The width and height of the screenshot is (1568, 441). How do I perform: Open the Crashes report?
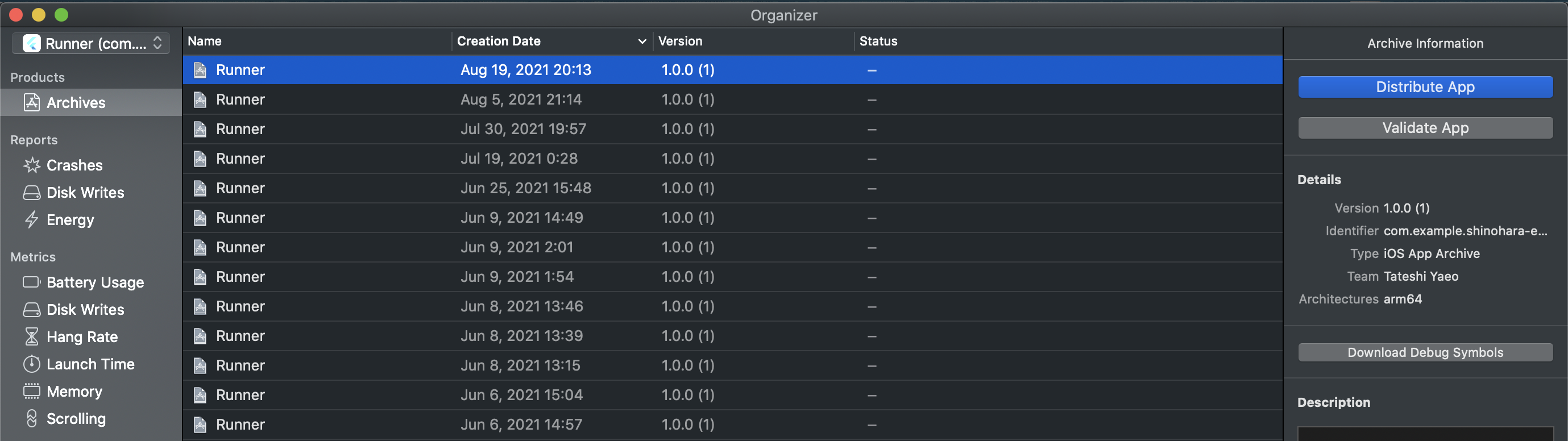pyautogui.click(x=75, y=165)
